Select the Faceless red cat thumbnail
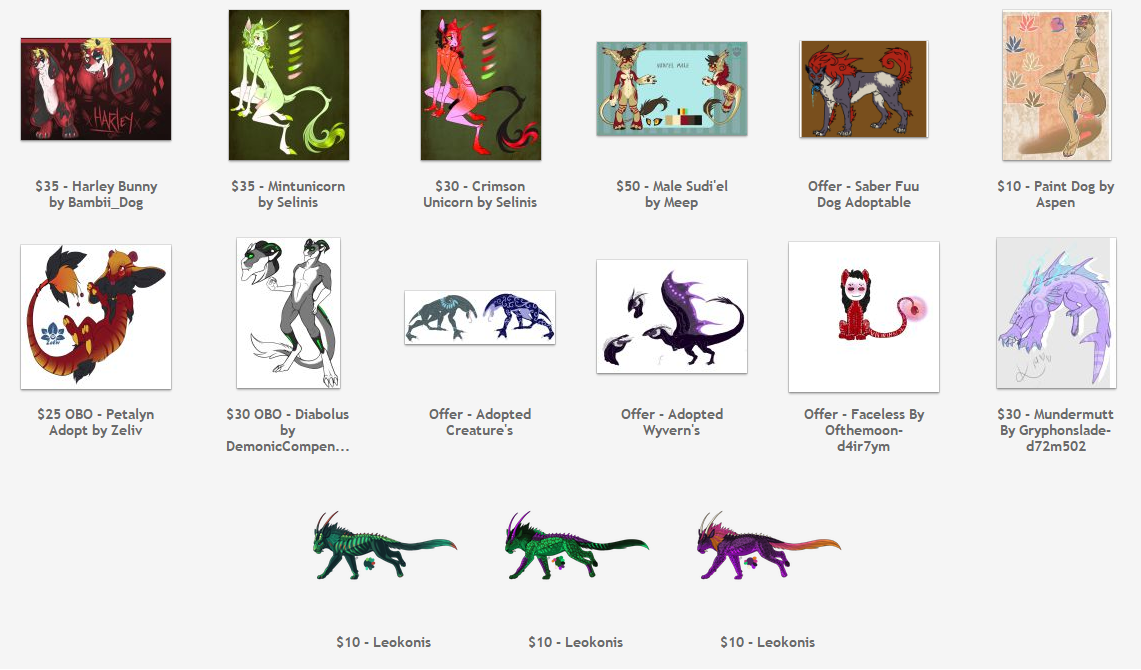1141x670 pixels. click(x=864, y=316)
